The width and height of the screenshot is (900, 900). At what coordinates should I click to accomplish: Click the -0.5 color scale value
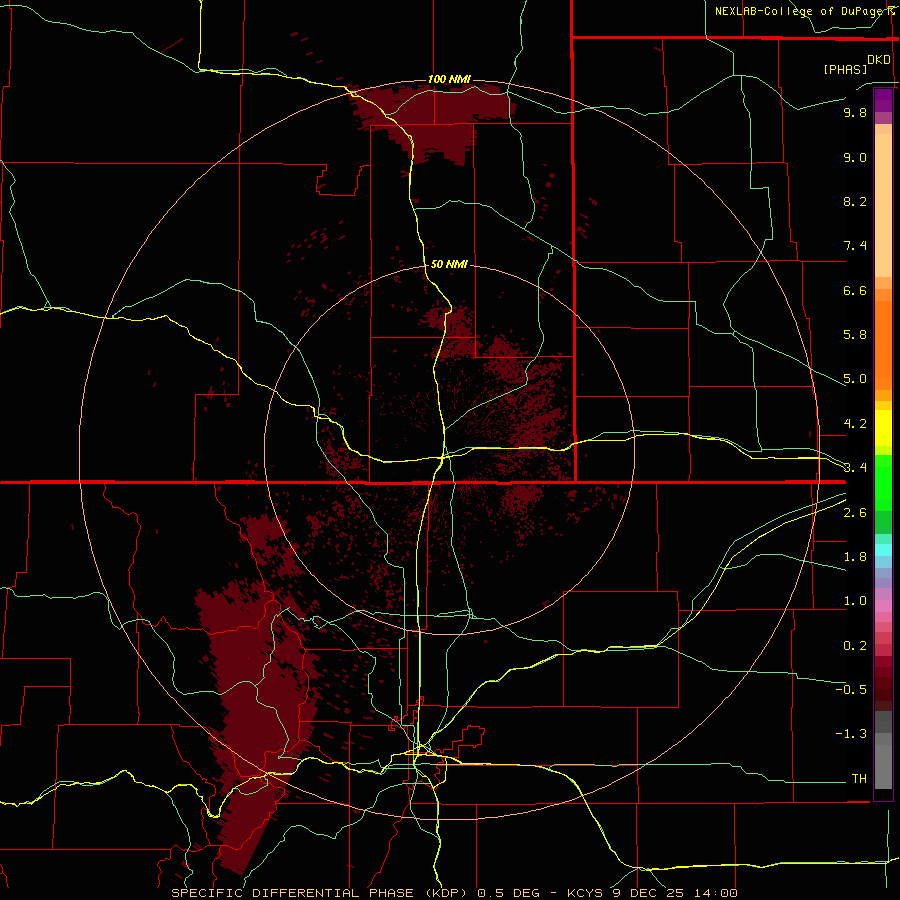coord(851,689)
